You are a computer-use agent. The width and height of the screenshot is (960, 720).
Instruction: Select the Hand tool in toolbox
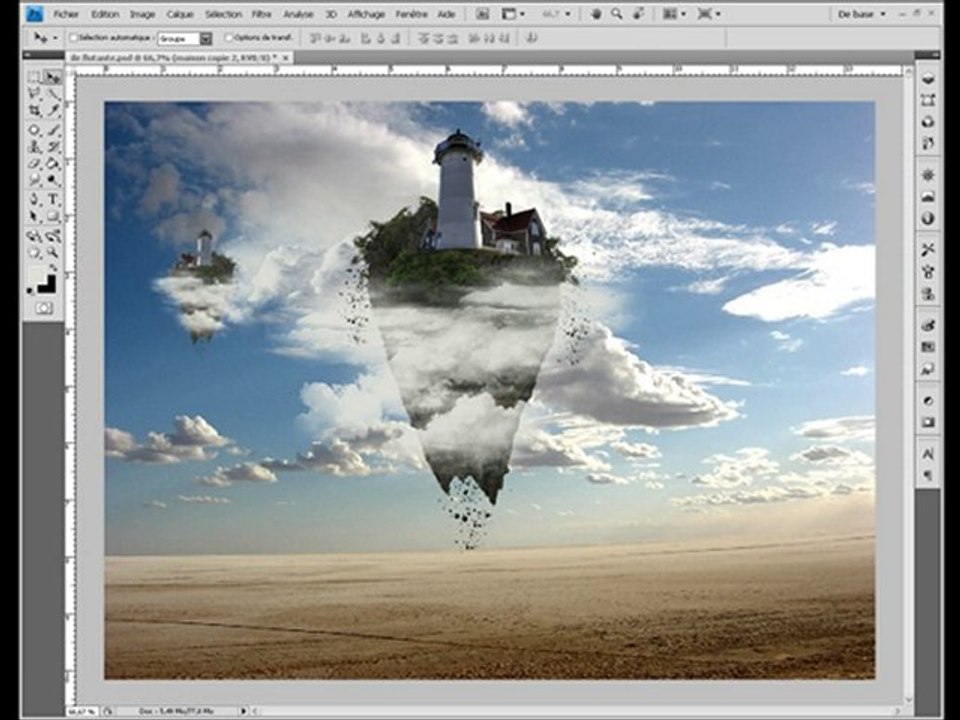pyautogui.click(x=34, y=252)
